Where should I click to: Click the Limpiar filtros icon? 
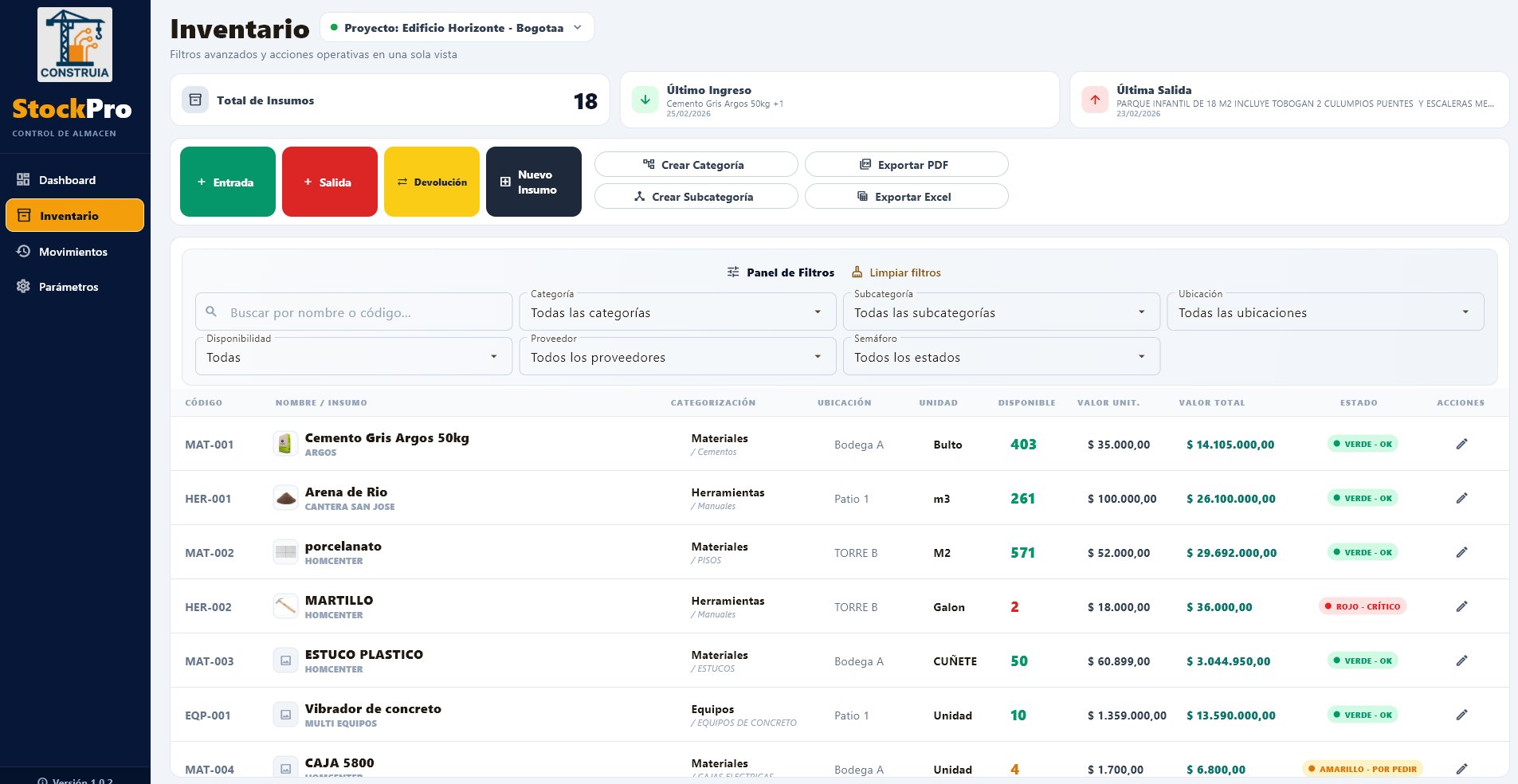[857, 272]
